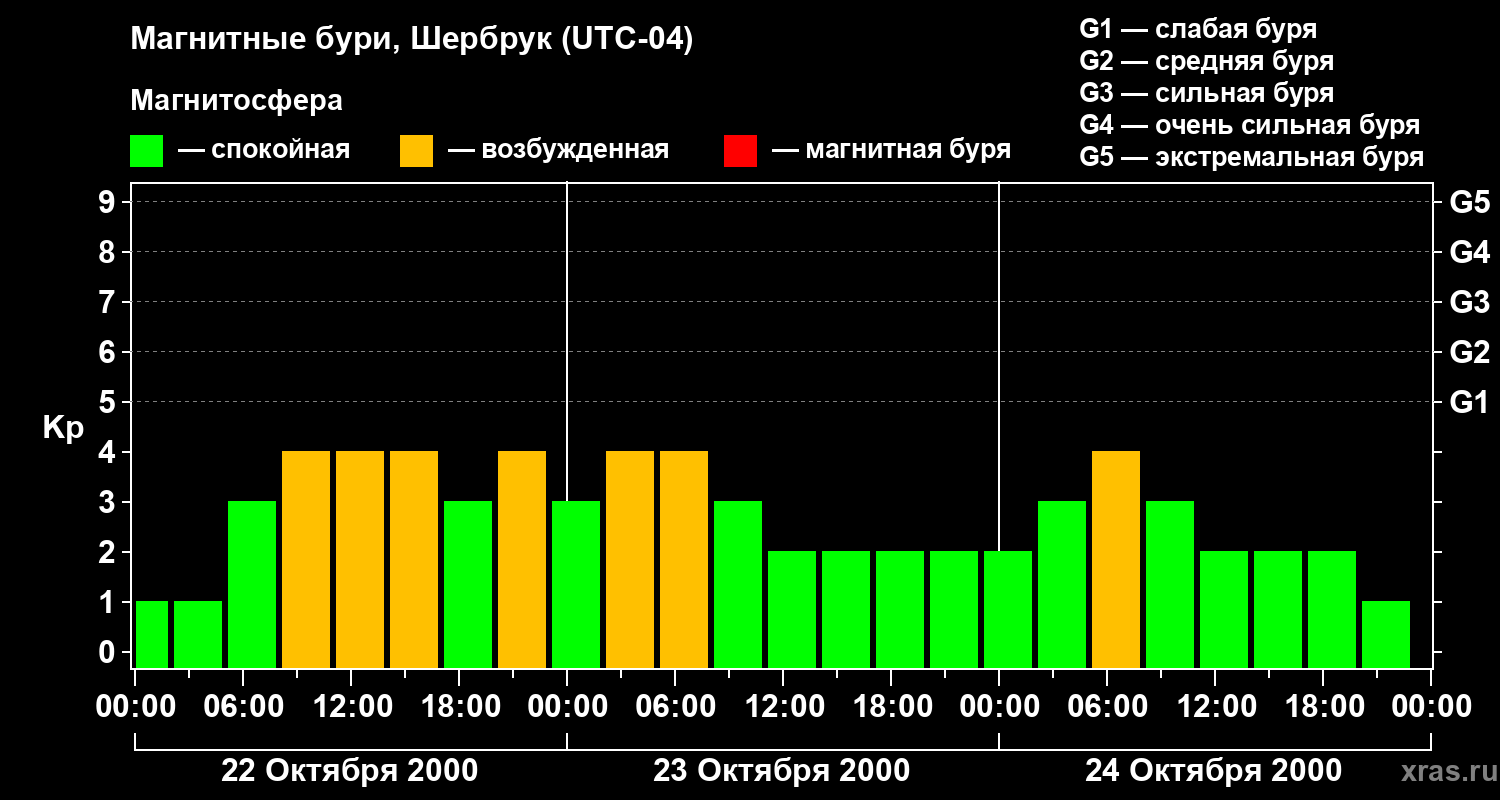Select the title 'Магнитные бури, Шербрук (UTC-04)'
Image resolution: width=1500 pixels, height=800 pixels.
412,41
